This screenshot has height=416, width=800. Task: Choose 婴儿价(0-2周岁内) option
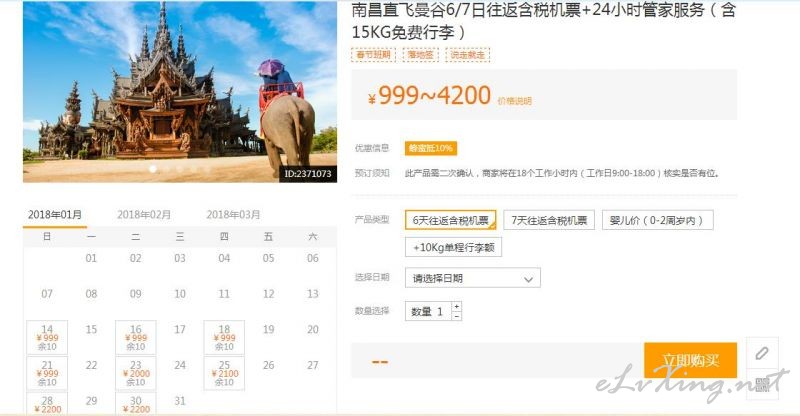658,220
